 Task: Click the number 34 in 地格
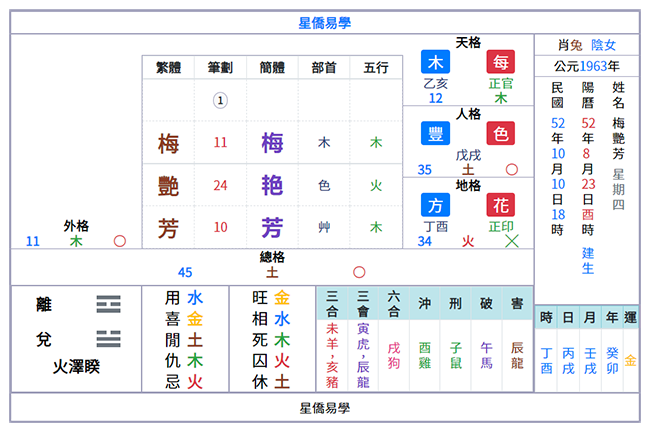pos(424,241)
